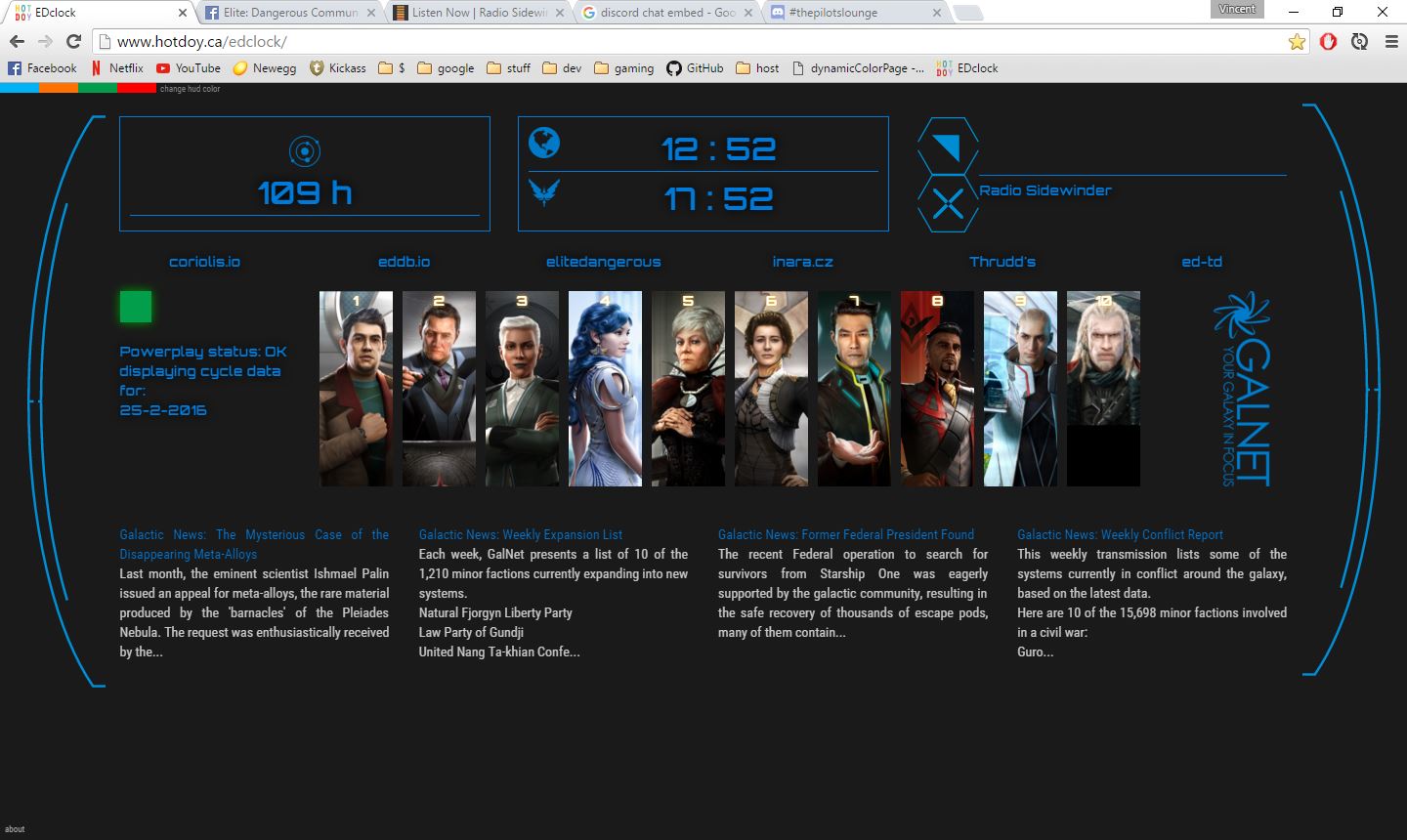Screen dimensions: 1407x840
Task: Expand the google bookmark folder
Action: pos(446,68)
